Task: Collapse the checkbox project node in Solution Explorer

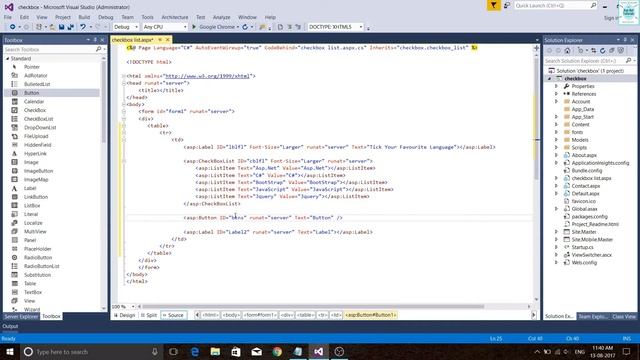Action: [x=550, y=78]
